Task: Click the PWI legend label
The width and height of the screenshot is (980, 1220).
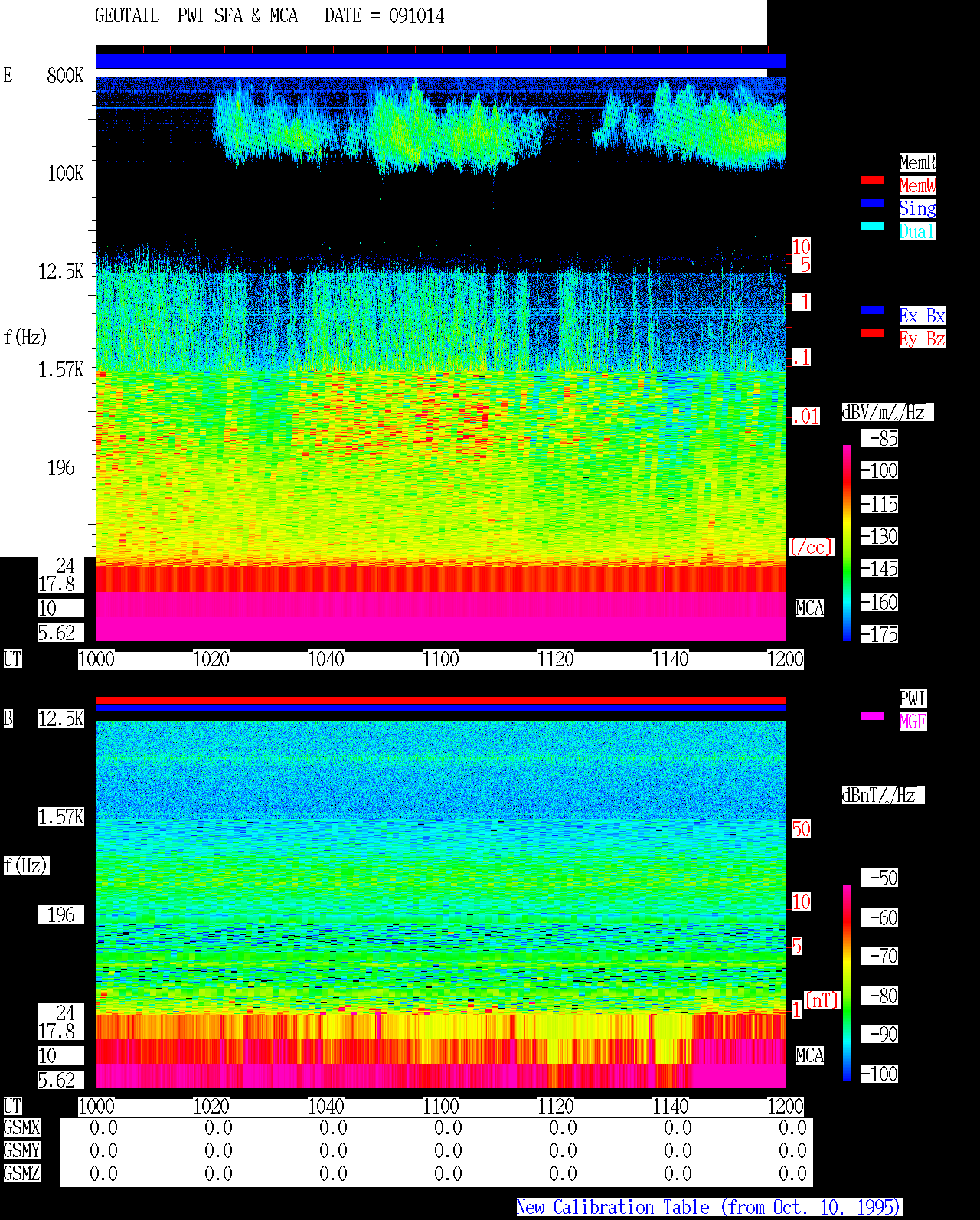Action: [x=913, y=698]
